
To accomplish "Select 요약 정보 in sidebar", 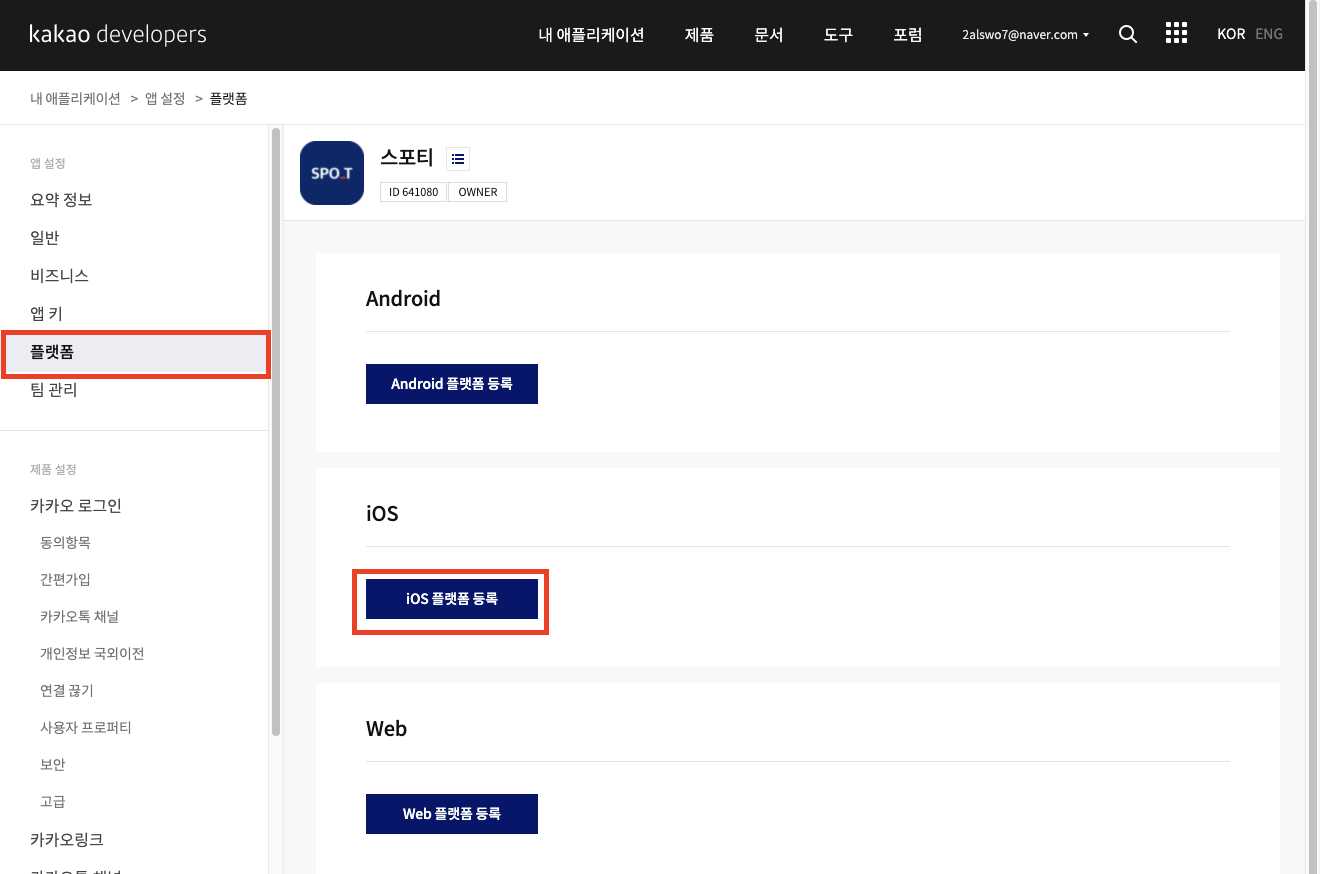I will tap(61, 200).
